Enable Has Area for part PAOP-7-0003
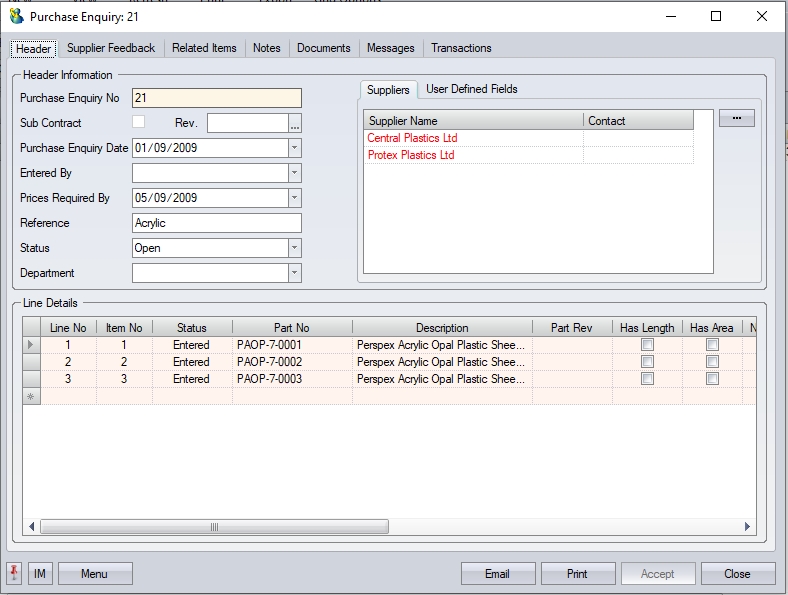 712,379
